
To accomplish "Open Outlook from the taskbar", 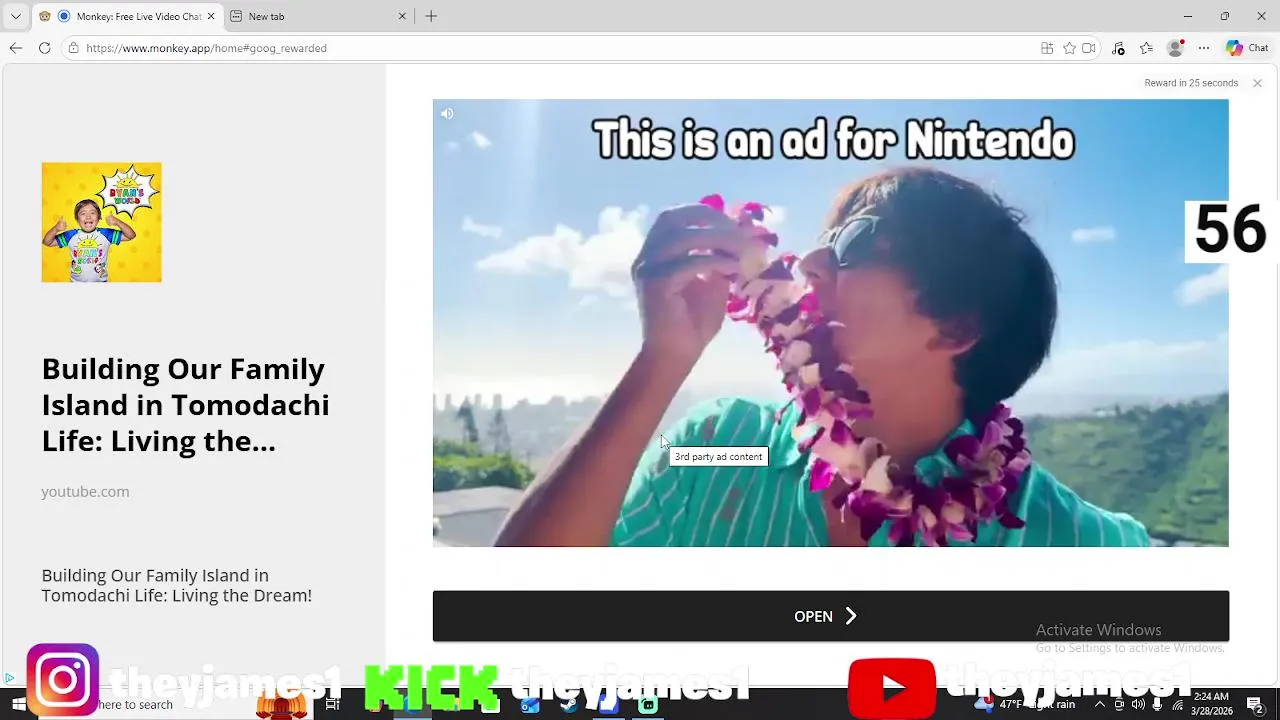I will pos(530,704).
